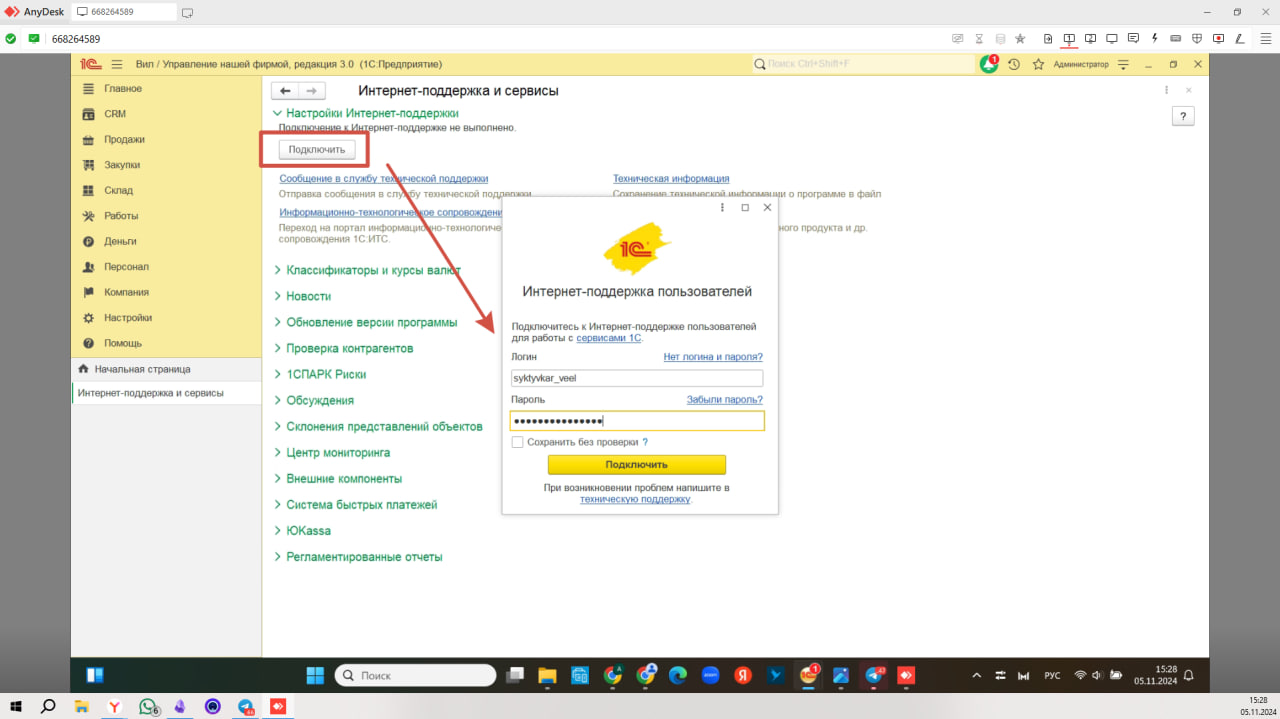This screenshot has height=719, width=1280.
Task: Open Telegram on the remote taskbar
Action: [874, 675]
